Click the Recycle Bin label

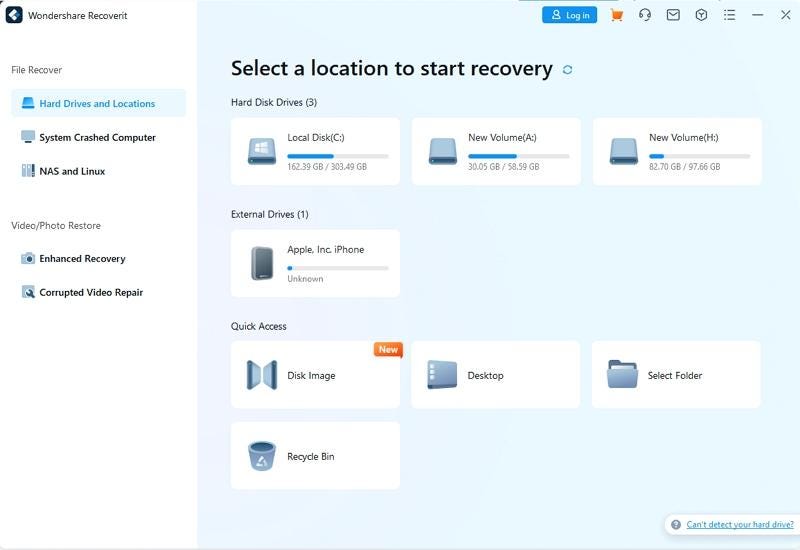tap(311, 457)
